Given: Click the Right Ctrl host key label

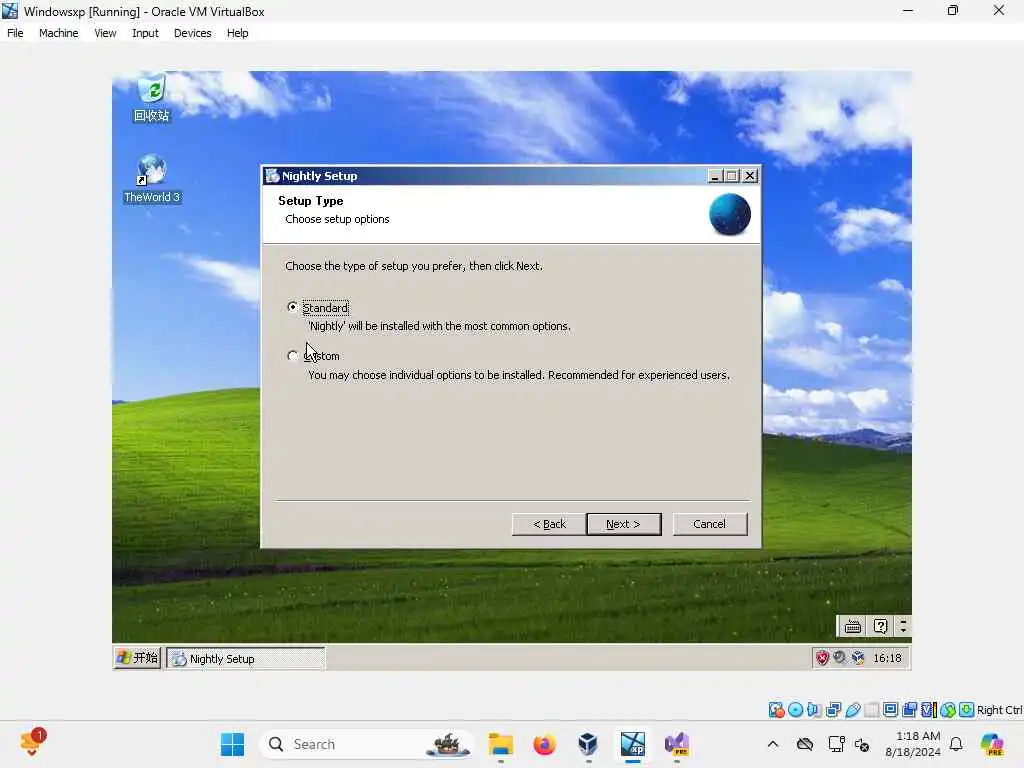Looking at the screenshot, I should click(x=1000, y=710).
